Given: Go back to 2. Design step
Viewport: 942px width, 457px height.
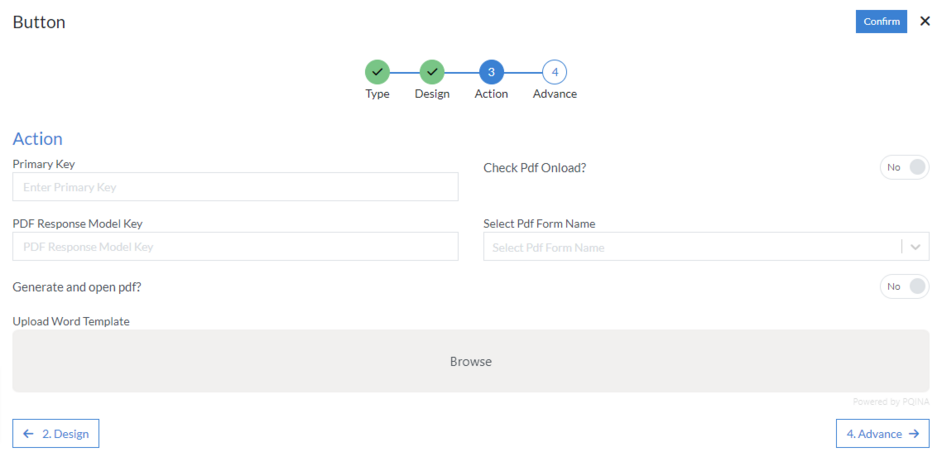Looking at the screenshot, I should (x=56, y=434).
